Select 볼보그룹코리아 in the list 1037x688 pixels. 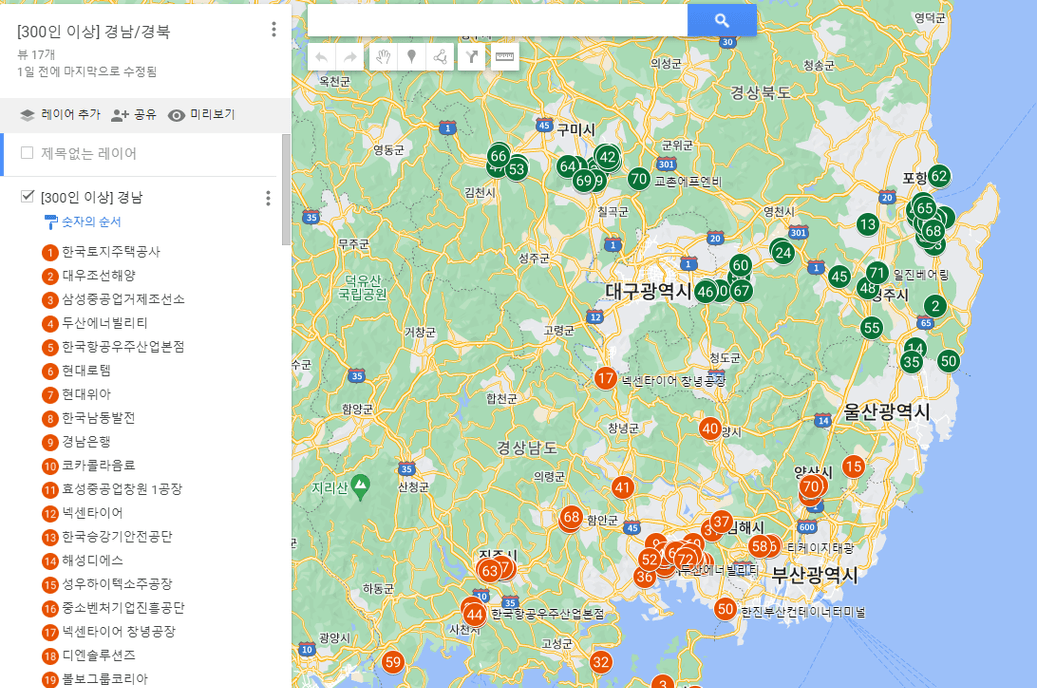coord(104,679)
